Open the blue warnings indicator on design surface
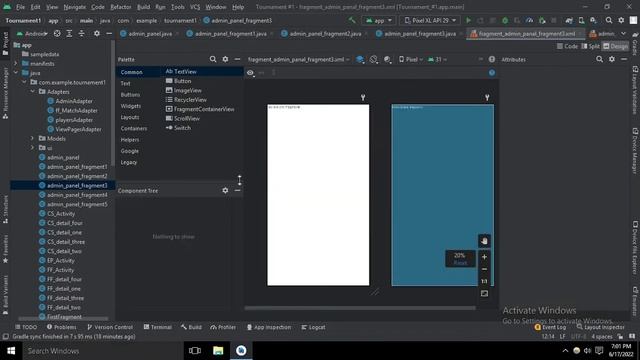This screenshot has width=640, height=360. [x=492, y=73]
